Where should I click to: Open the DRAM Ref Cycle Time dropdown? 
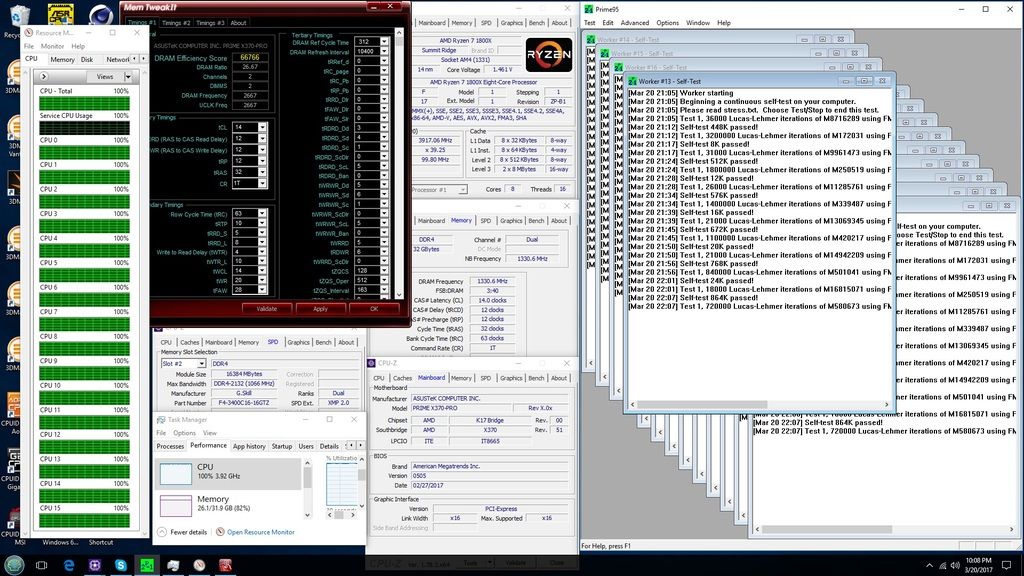(x=384, y=42)
